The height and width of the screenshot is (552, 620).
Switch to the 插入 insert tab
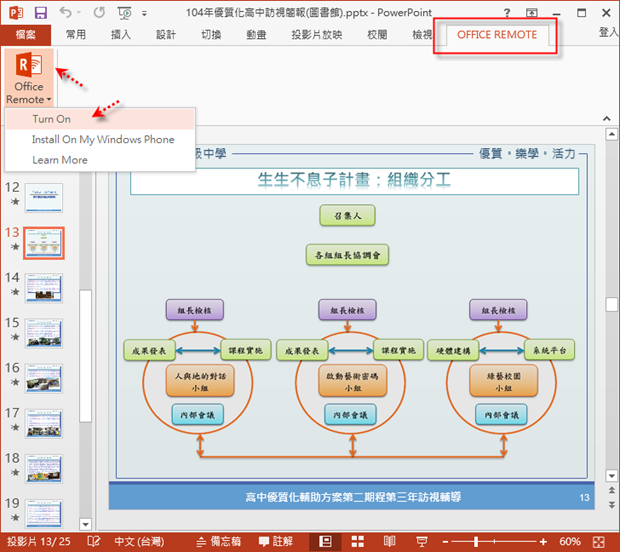point(121,35)
